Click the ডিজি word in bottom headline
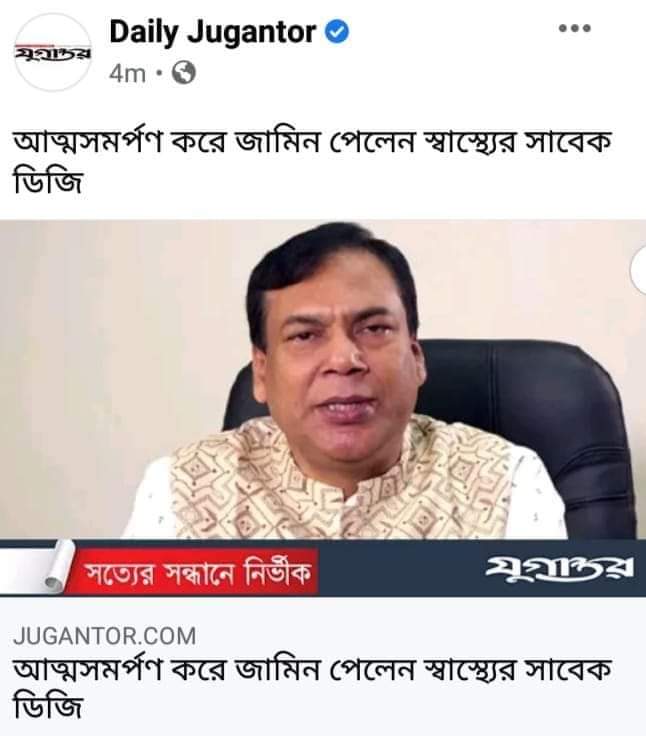Viewport: 646px width, 736px height. click(48, 707)
